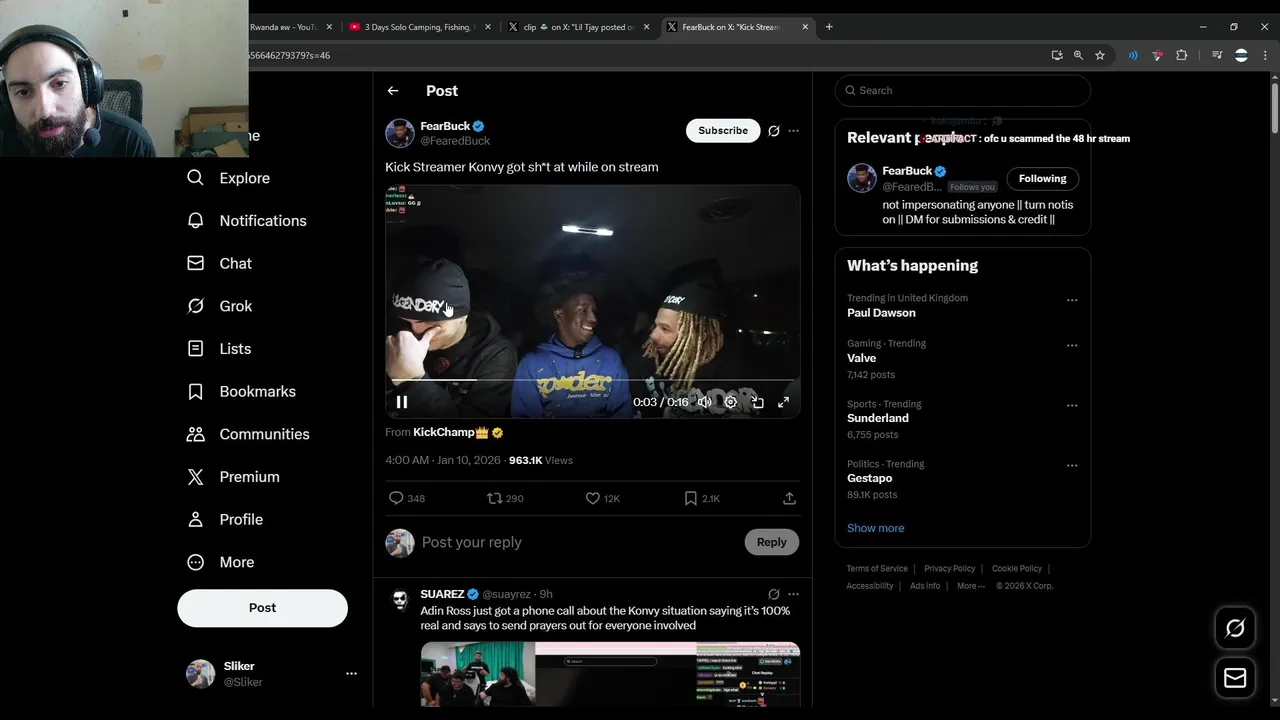Click the X Search box
This screenshot has height=720, width=1280.
[x=962, y=90]
